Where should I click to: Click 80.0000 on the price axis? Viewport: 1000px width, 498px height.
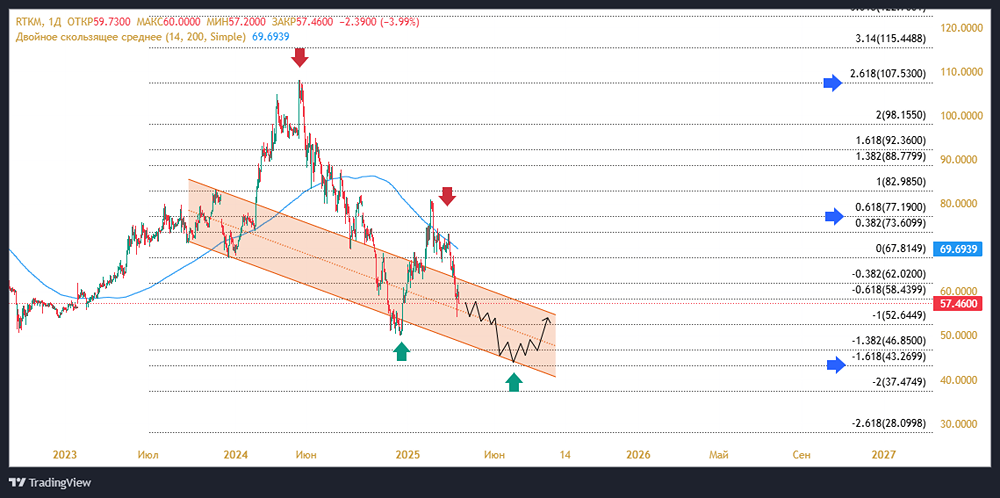pos(959,203)
